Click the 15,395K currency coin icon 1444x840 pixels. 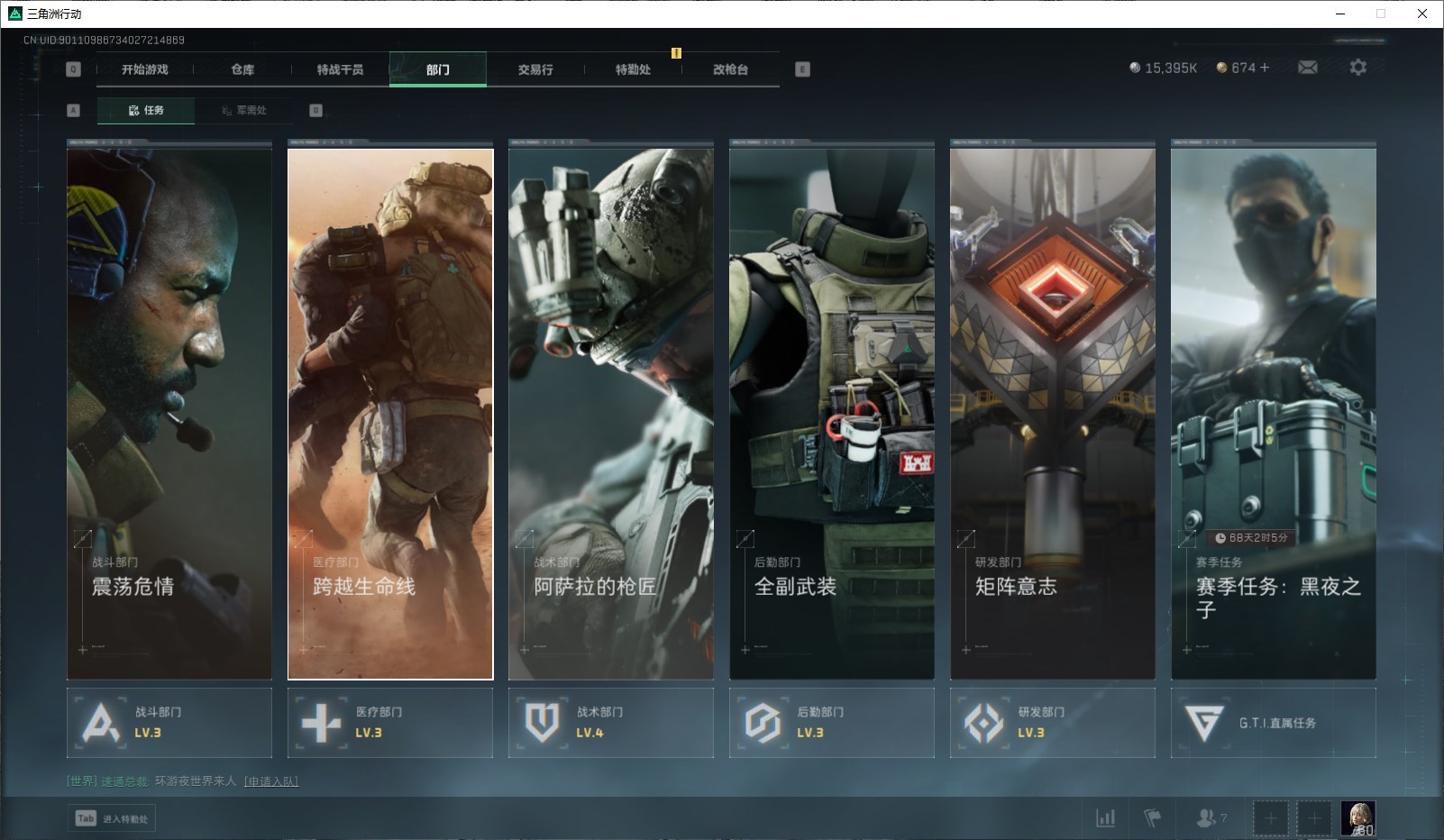coord(1135,68)
